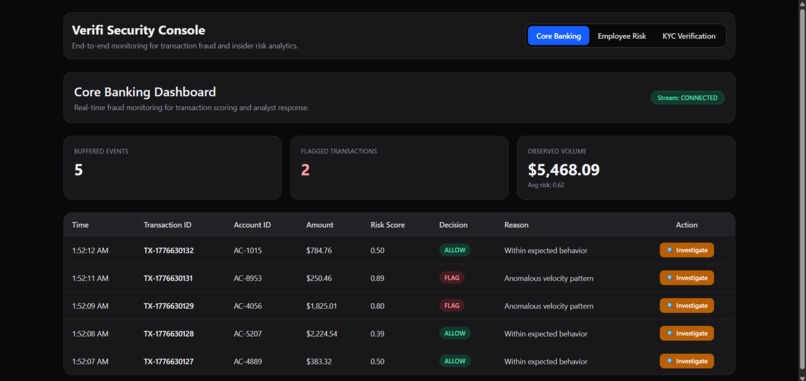The image size is (806, 381).
Task: Click the 1:52:11 AM timestamp
Action: point(90,278)
